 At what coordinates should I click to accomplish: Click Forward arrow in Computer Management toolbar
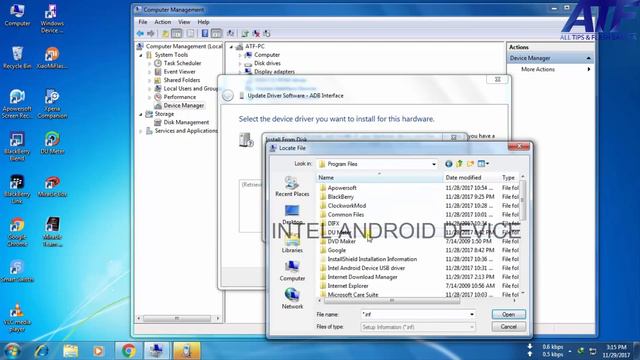[151, 33]
